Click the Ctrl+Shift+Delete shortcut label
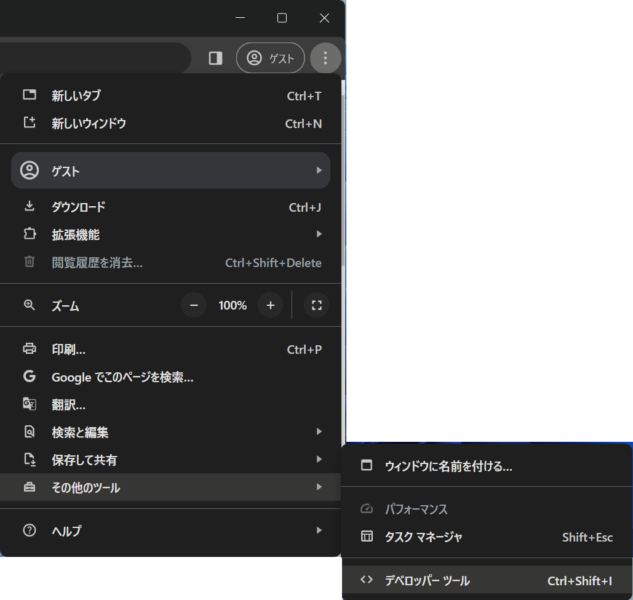This screenshot has height=600, width=633. point(273,263)
